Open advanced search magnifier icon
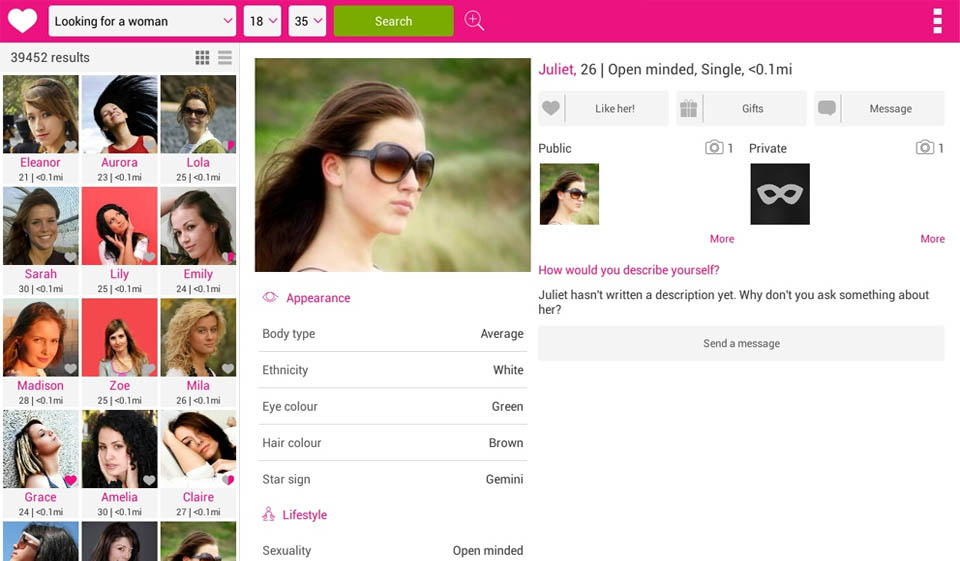This screenshot has width=960, height=561. [474, 21]
